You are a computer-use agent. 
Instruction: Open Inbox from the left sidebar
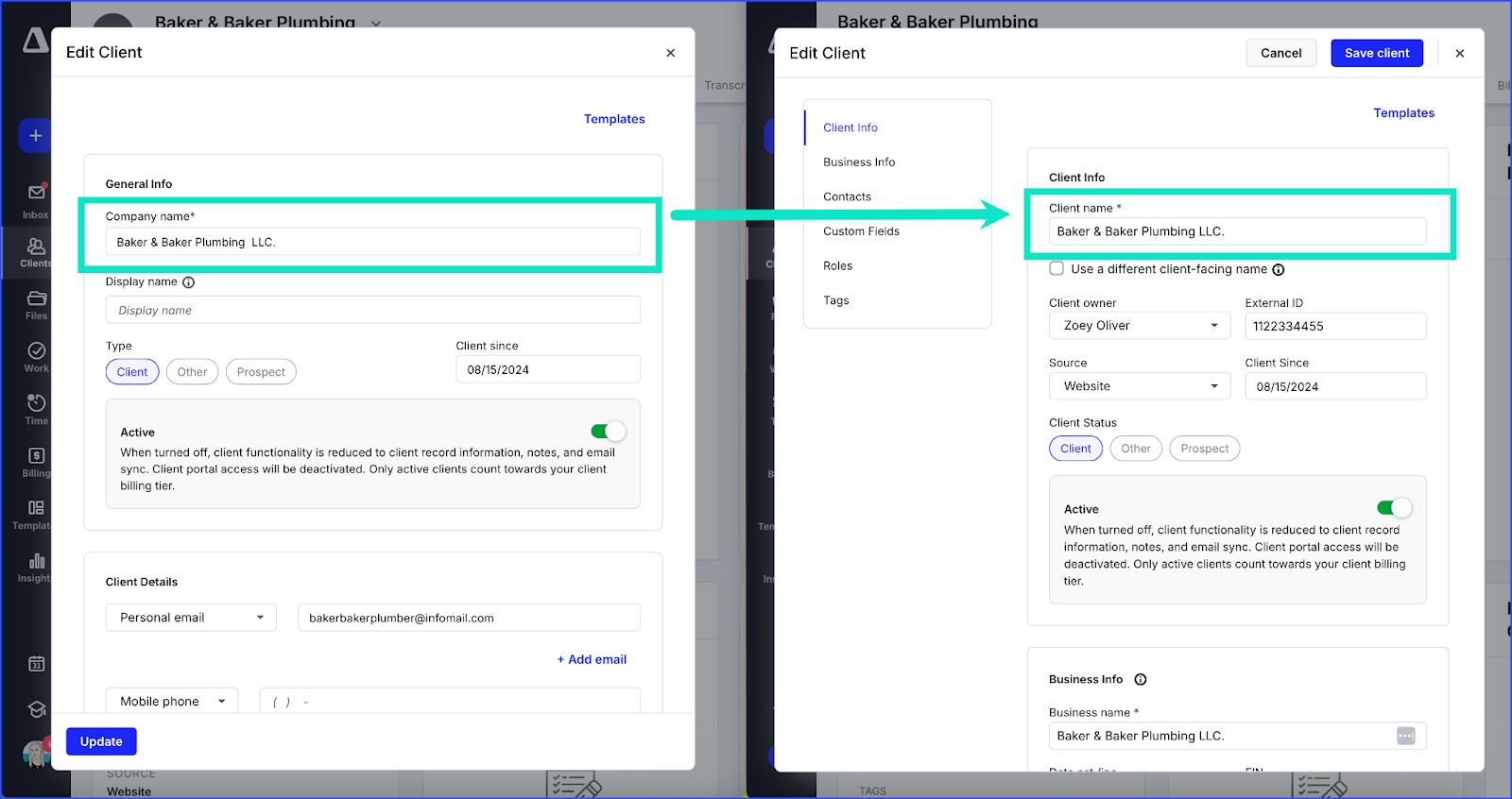pyautogui.click(x=36, y=198)
